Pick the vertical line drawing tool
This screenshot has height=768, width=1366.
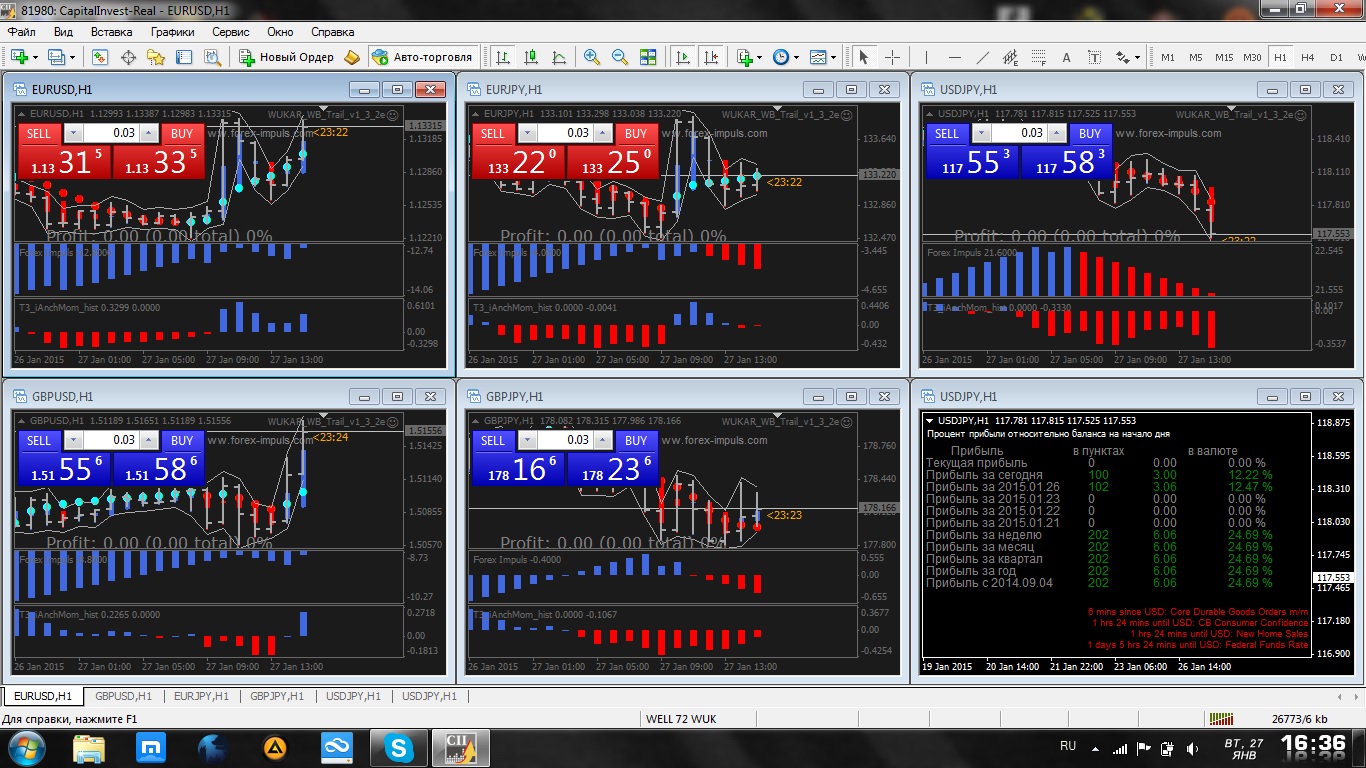point(926,57)
